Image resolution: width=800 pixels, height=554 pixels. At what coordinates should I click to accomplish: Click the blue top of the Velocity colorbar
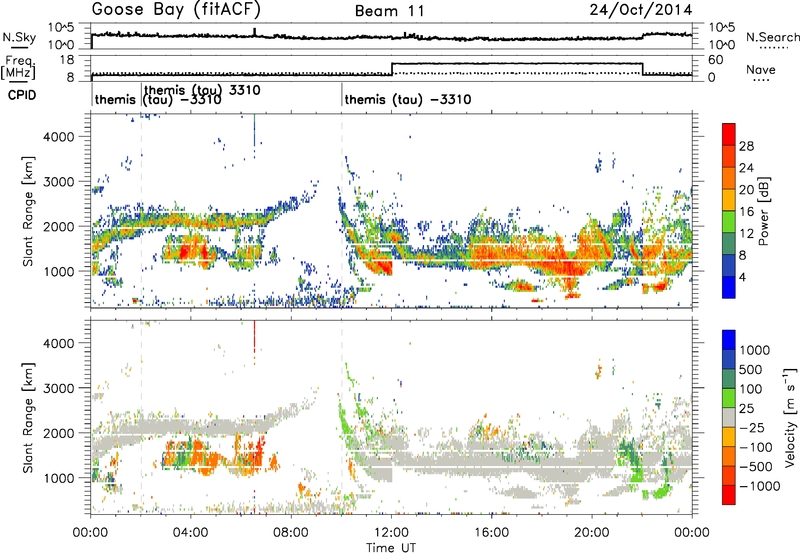click(x=729, y=340)
